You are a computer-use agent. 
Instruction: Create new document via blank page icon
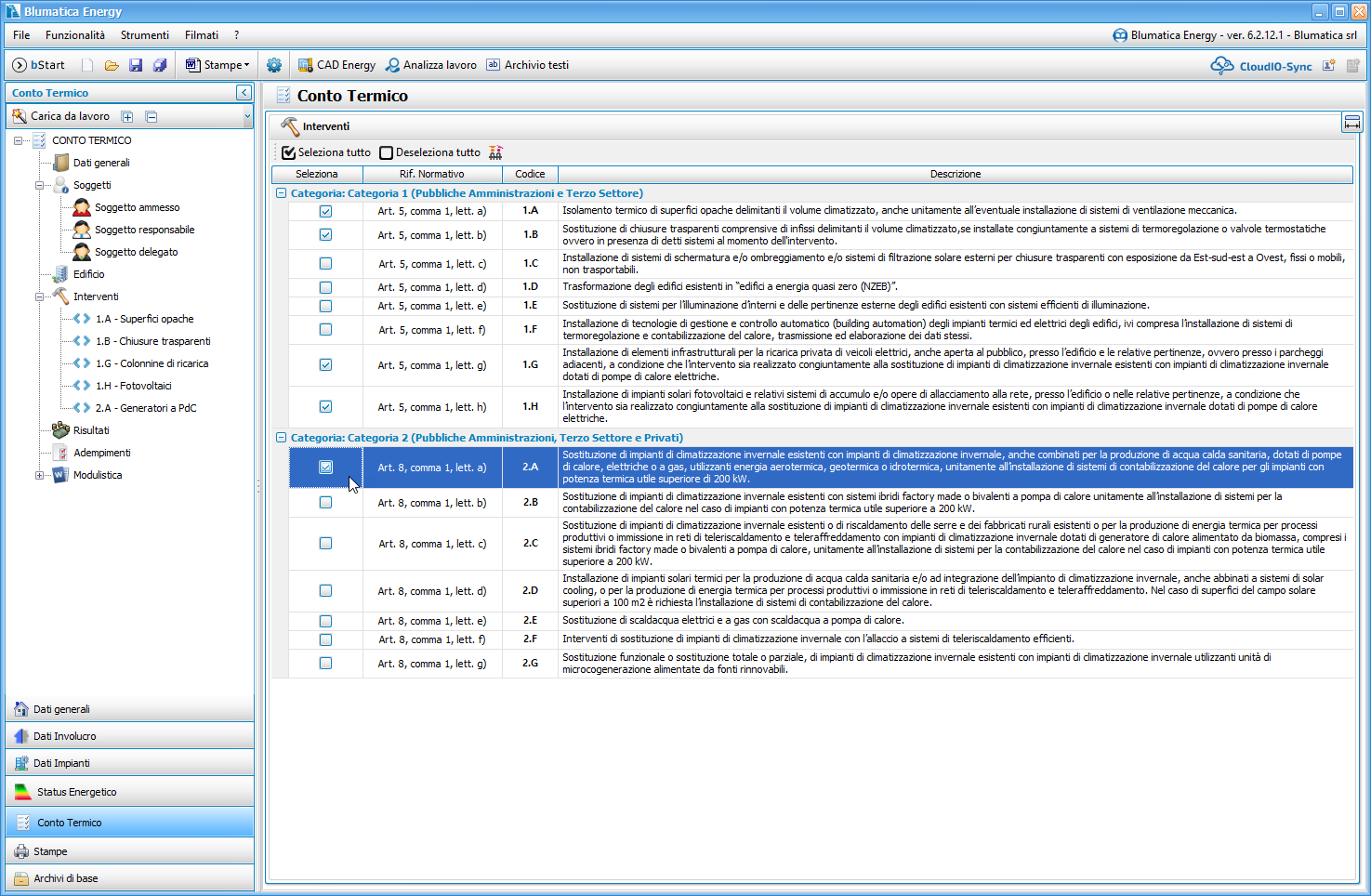pos(87,65)
